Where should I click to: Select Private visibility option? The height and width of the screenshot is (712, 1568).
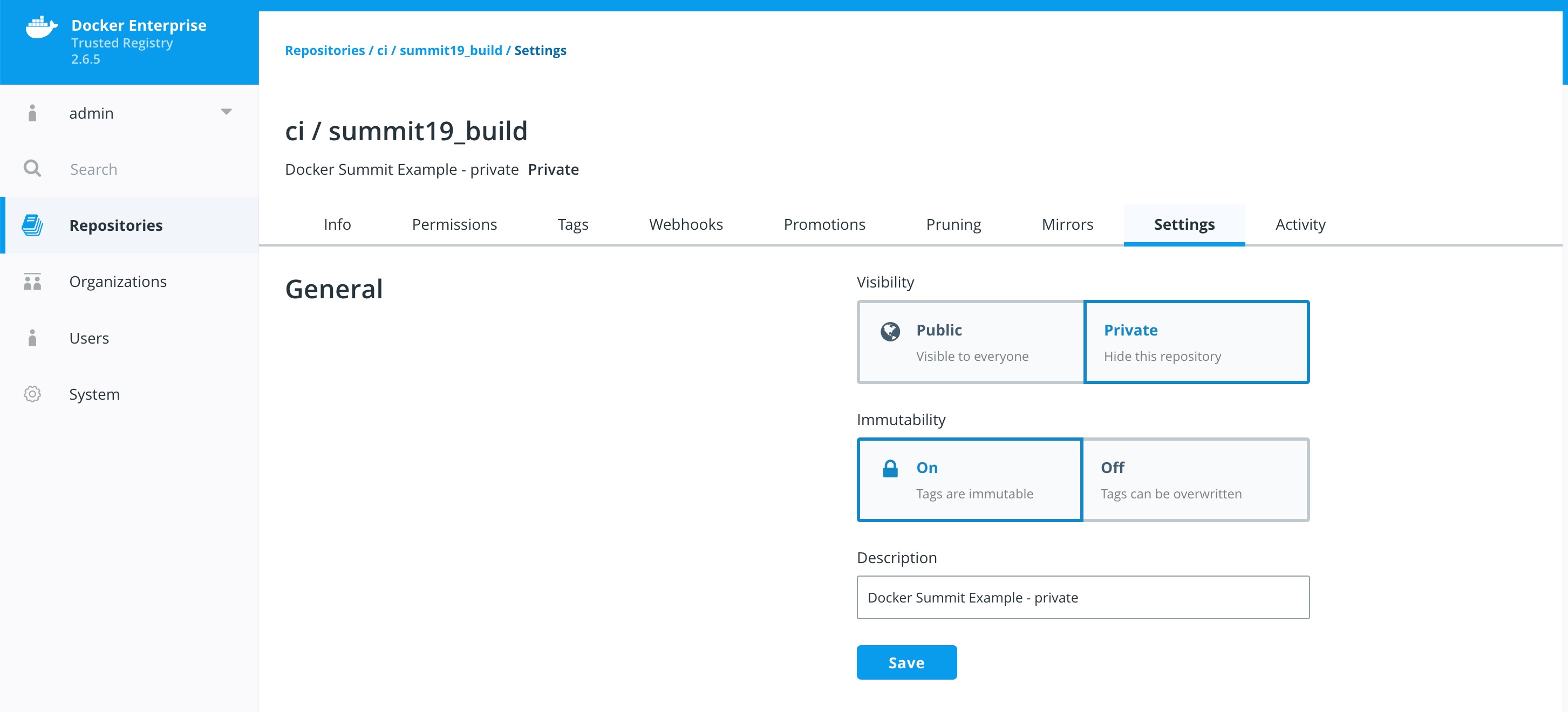click(1196, 342)
